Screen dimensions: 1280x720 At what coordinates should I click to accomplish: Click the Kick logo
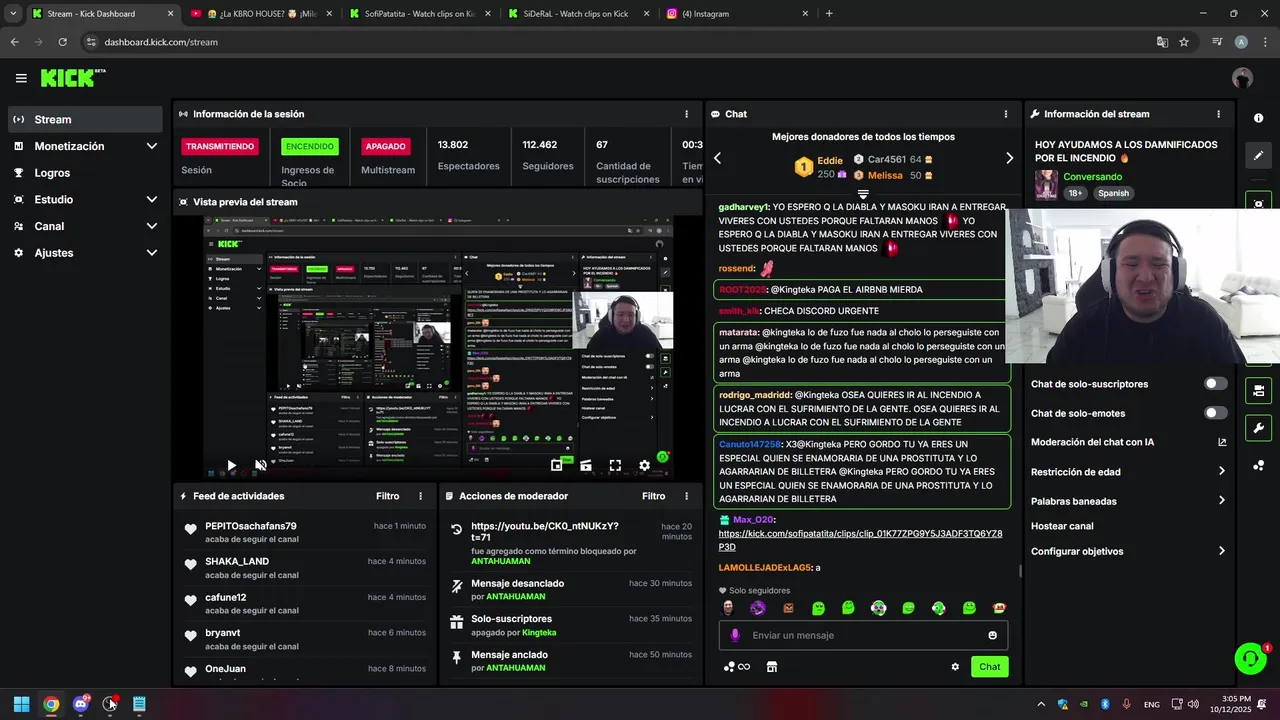[x=72, y=78]
